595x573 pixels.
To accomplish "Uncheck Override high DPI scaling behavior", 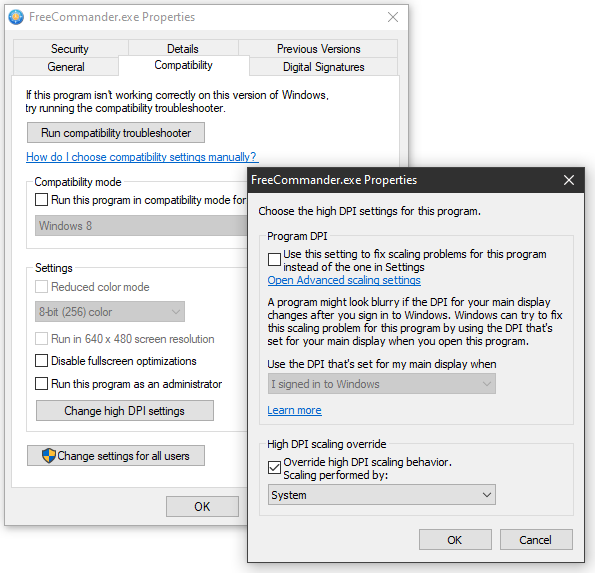I will pyautogui.click(x=274, y=468).
